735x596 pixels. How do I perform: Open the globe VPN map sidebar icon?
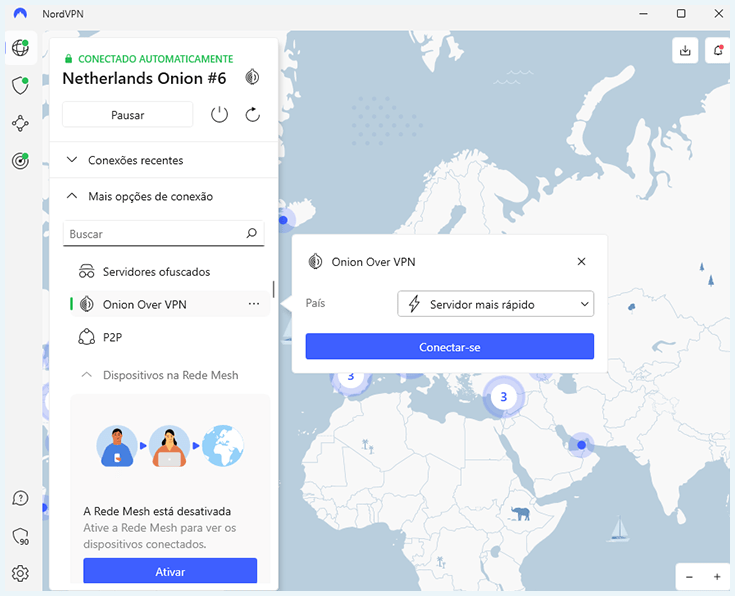[x=20, y=48]
